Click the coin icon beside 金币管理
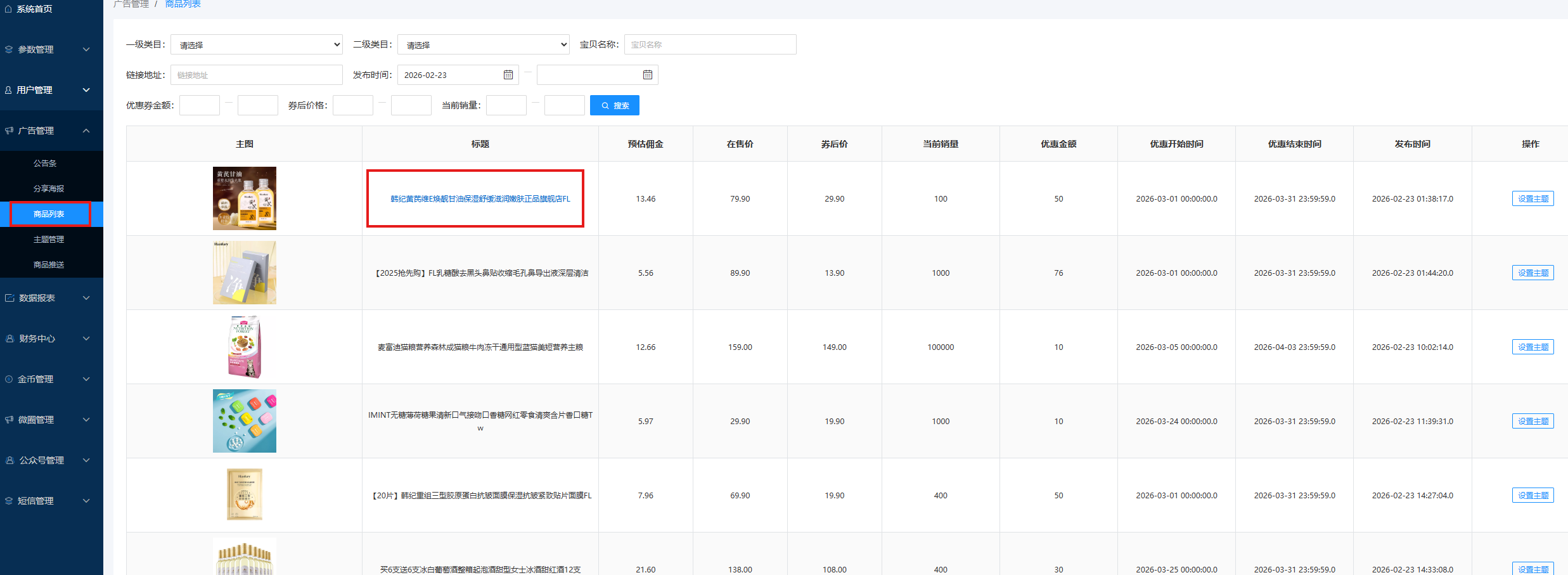The width and height of the screenshot is (1568, 575). click(x=9, y=379)
